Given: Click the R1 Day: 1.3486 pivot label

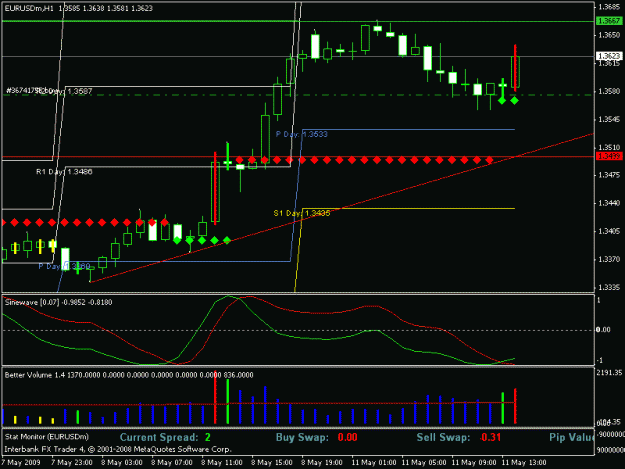Looking at the screenshot, I should tap(64, 172).
